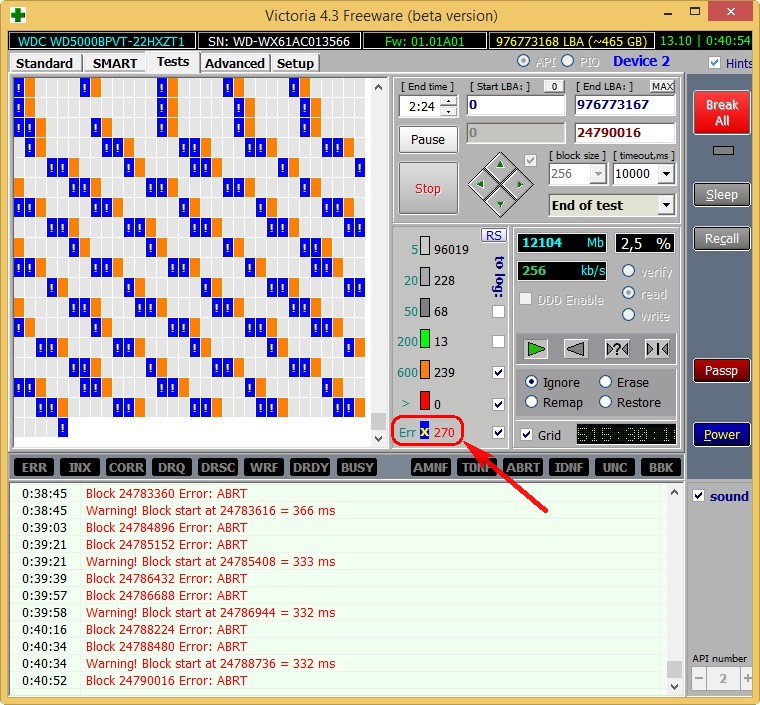The height and width of the screenshot is (705, 760).
Task: Click the DRQ status indicator
Action: pyautogui.click(x=172, y=468)
